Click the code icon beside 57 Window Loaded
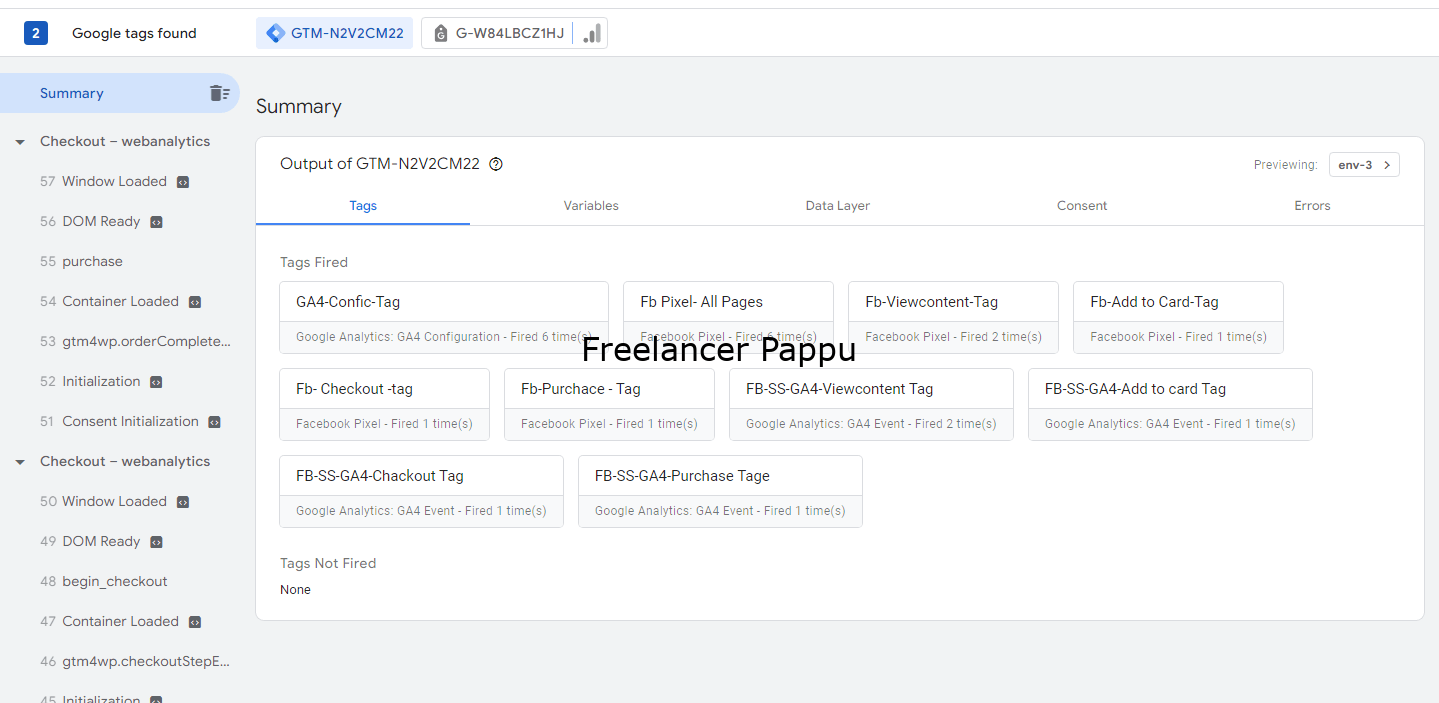The width and height of the screenshot is (1439, 703). coord(183,182)
